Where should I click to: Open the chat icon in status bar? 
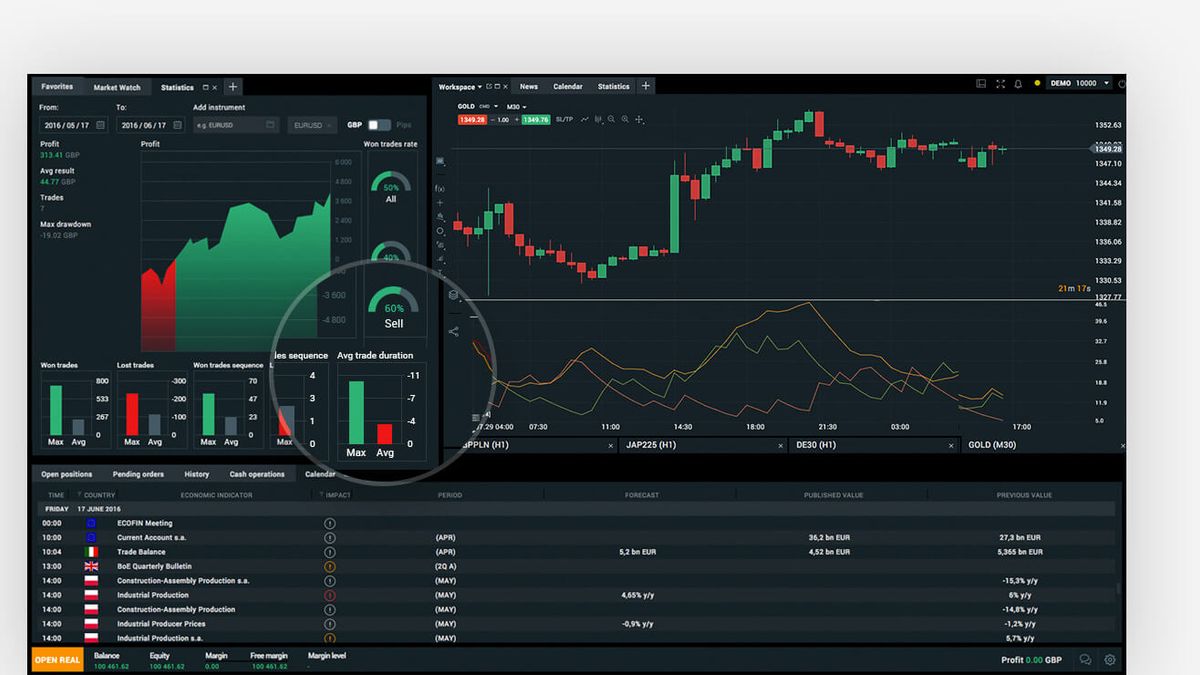[x=1085, y=660]
